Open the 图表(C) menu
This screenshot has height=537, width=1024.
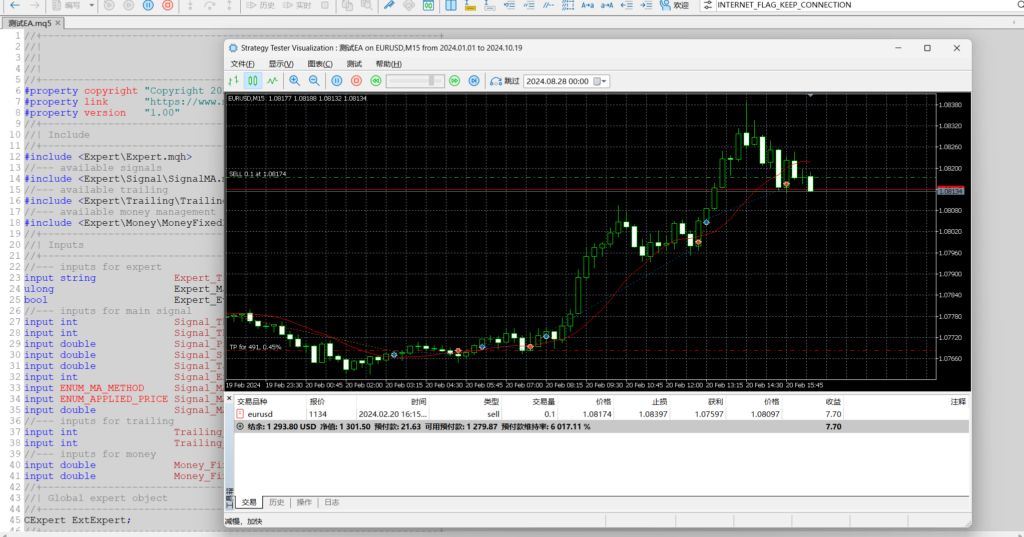tap(320, 64)
